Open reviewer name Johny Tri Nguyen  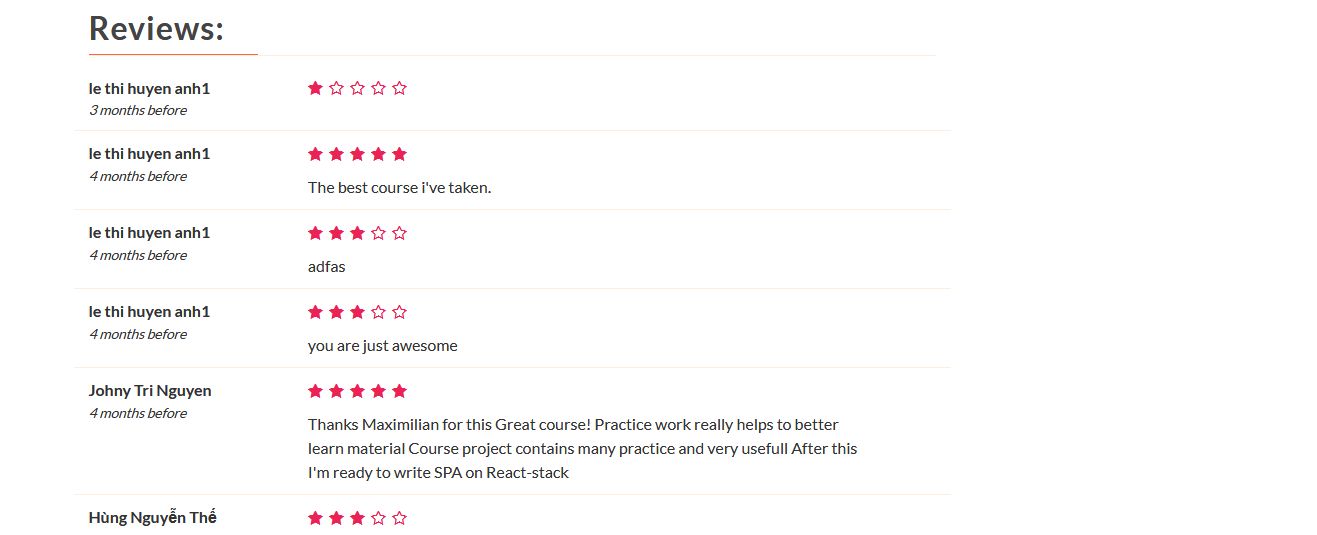[150, 391]
